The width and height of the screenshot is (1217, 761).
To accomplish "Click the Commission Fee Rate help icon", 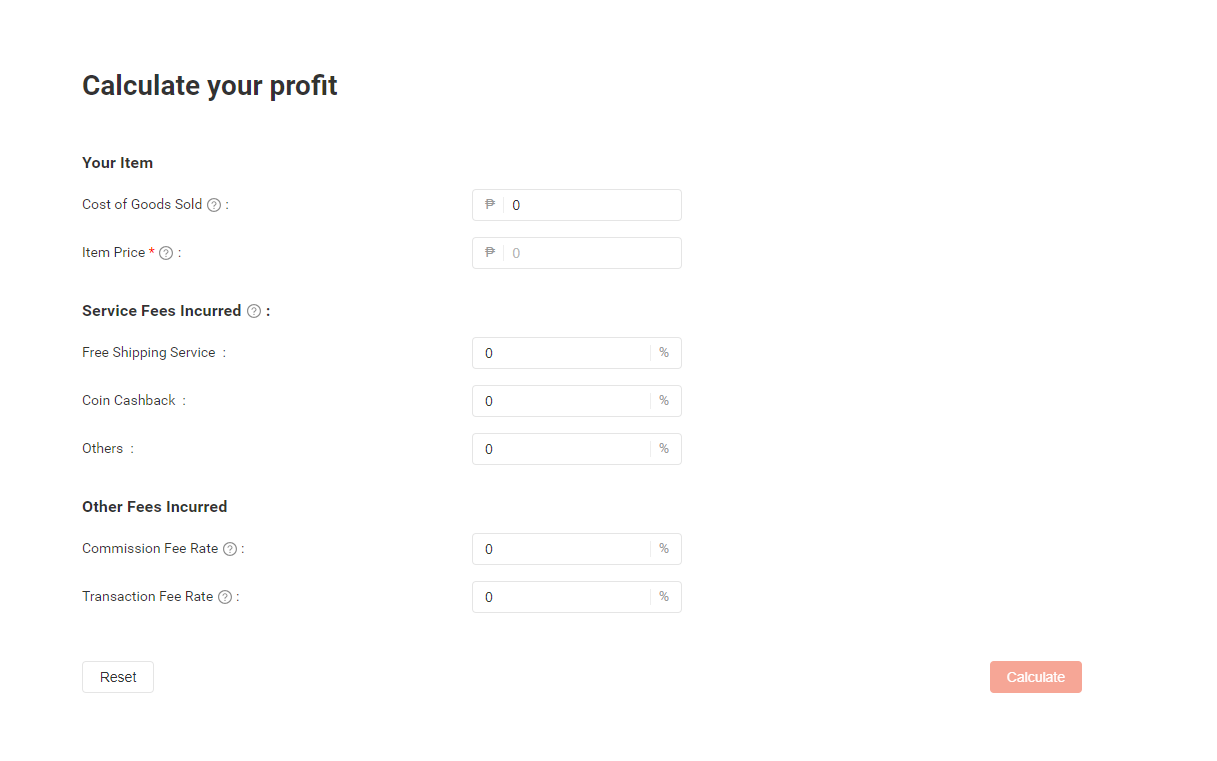I will click(230, 549).
